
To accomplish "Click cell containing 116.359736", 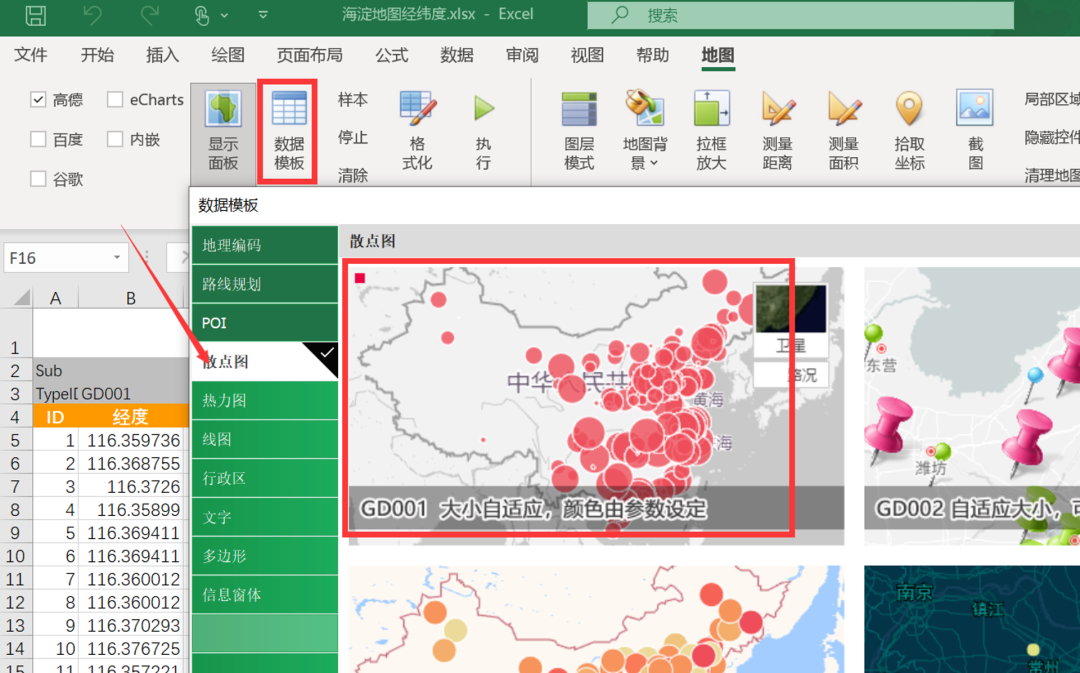I will click(132, 440).
